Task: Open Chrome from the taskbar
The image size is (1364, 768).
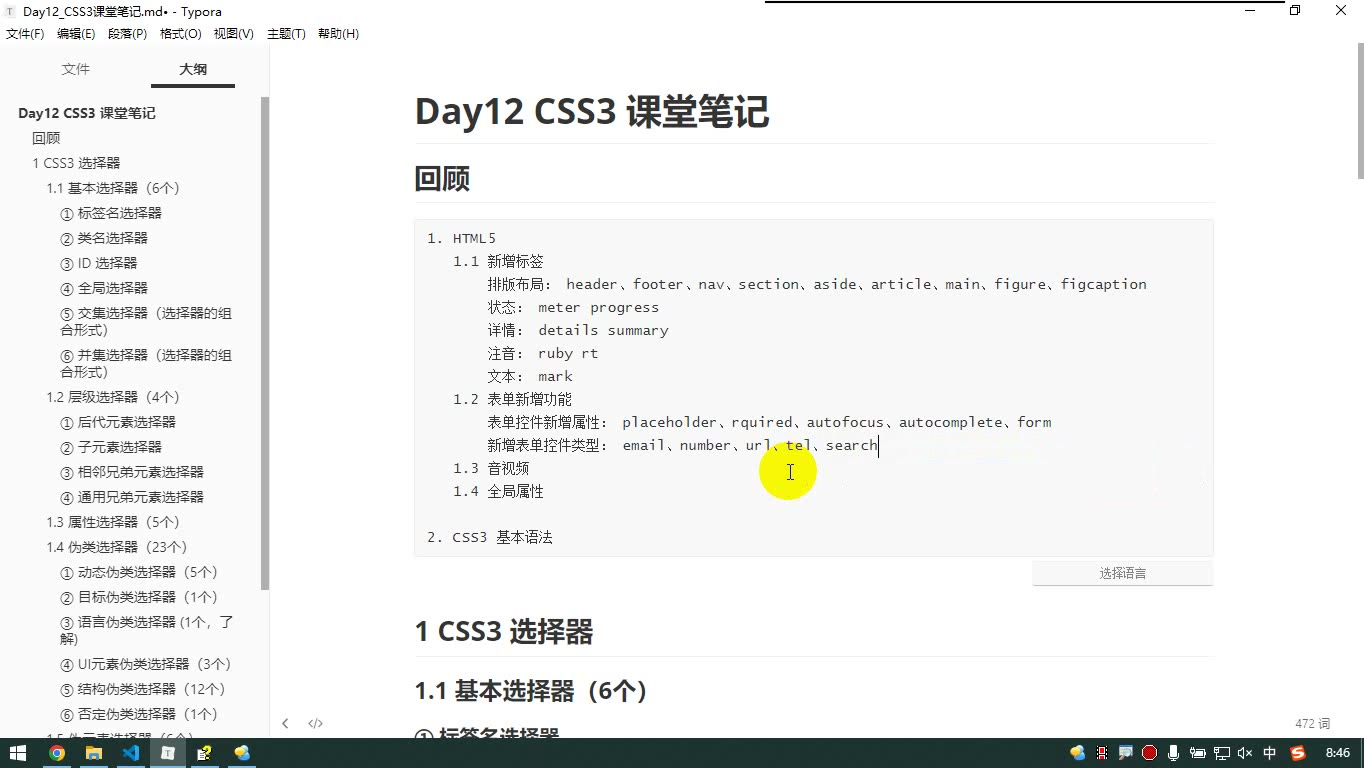Action: (x=57, y=753)
